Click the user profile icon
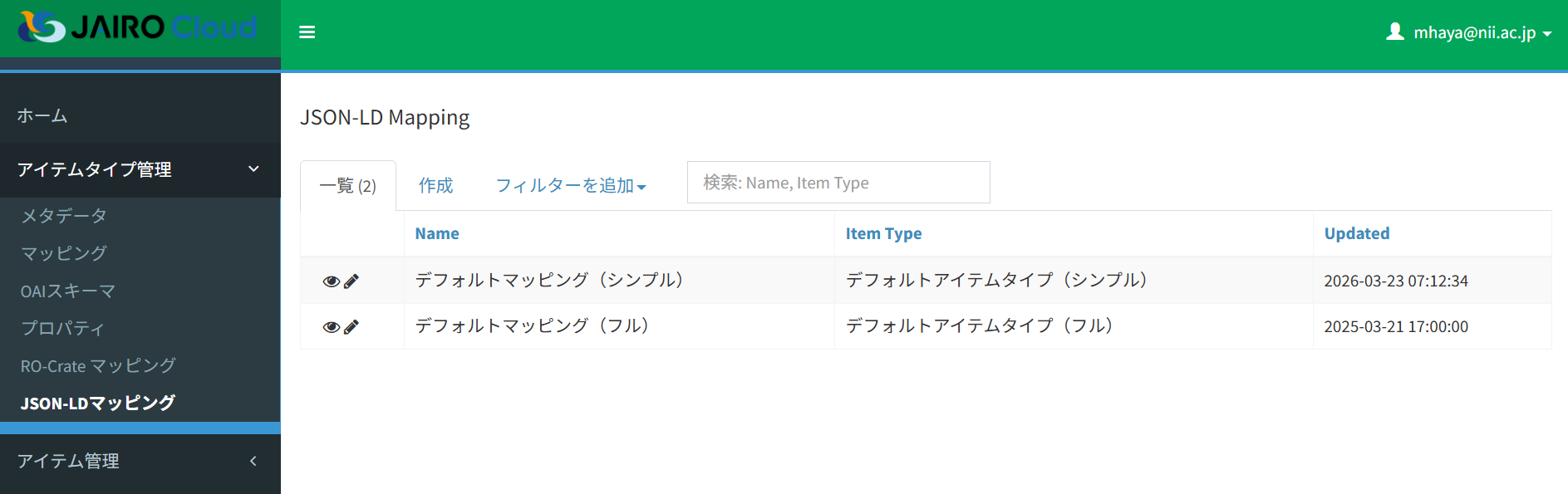Viewport: 1568px width, 494px height. click(1395, 32)
